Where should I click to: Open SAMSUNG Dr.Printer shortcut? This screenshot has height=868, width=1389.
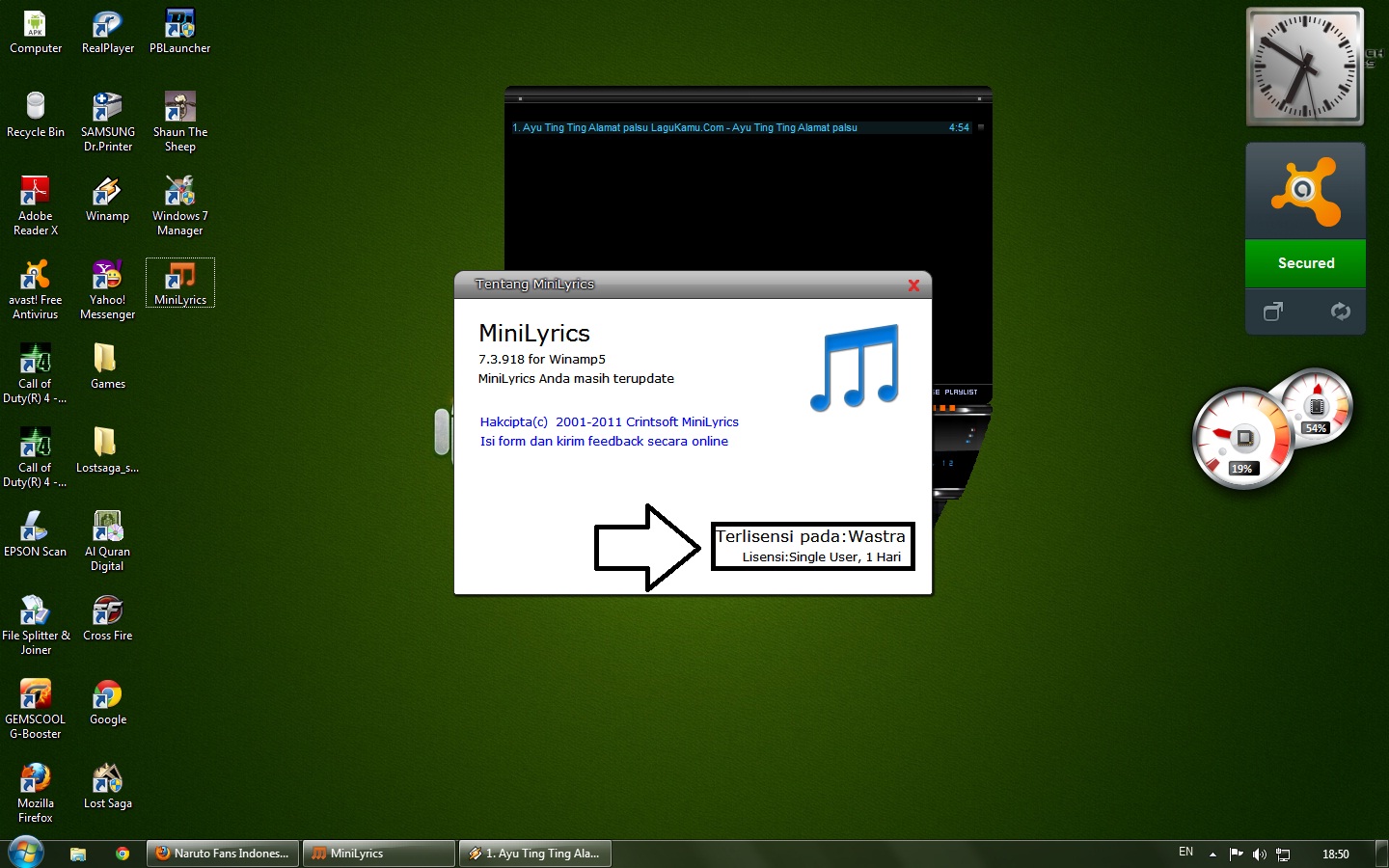tap(107, 122)
